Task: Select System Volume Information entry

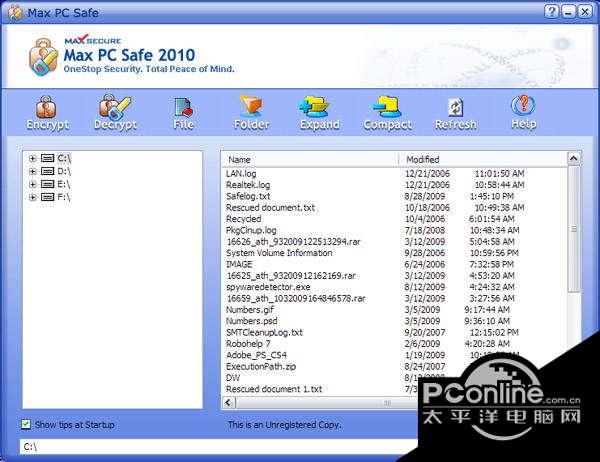Action: [x=279, y=253]
